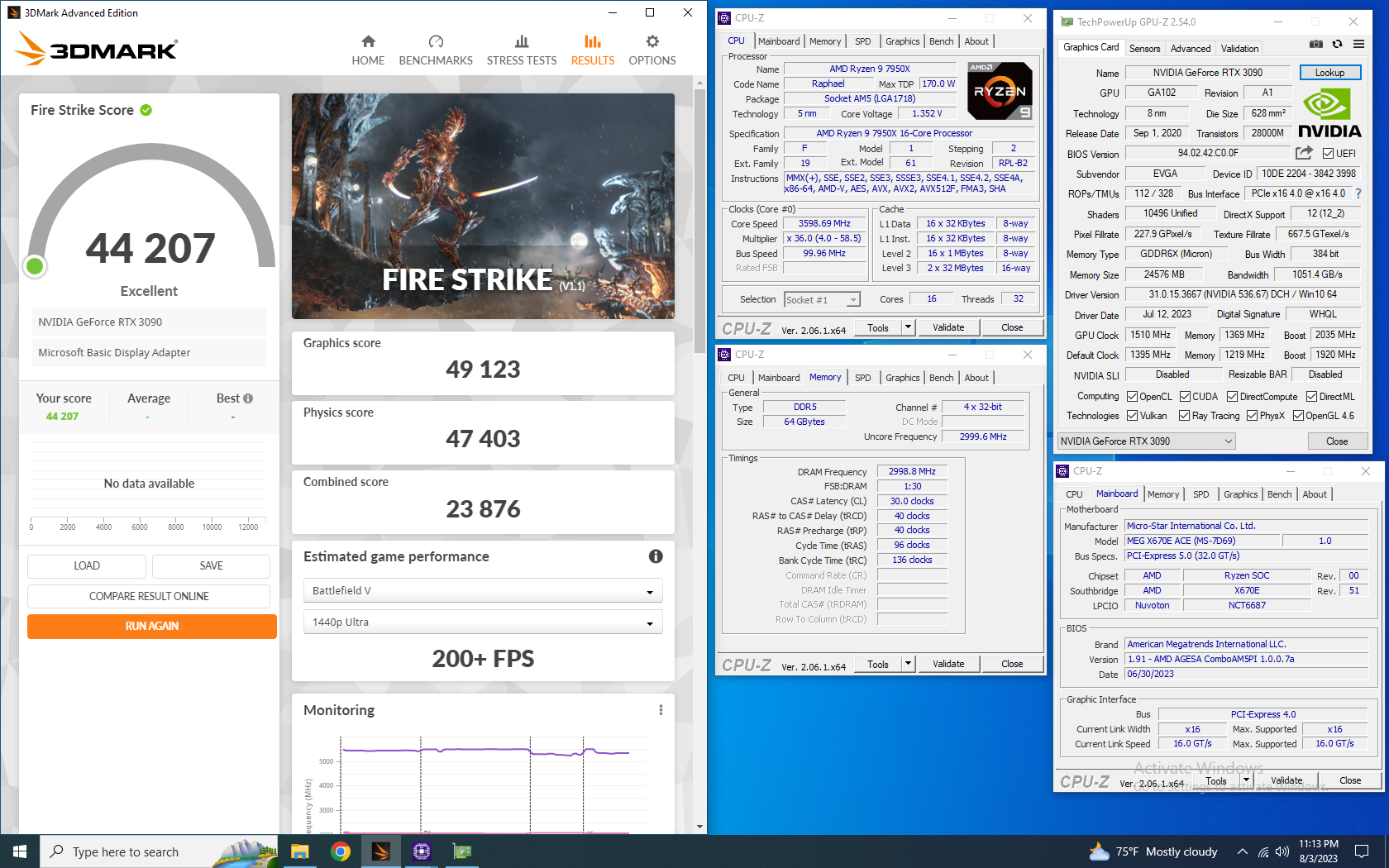
Task: Click the green valid score checkmark
Action: point(146,110)
